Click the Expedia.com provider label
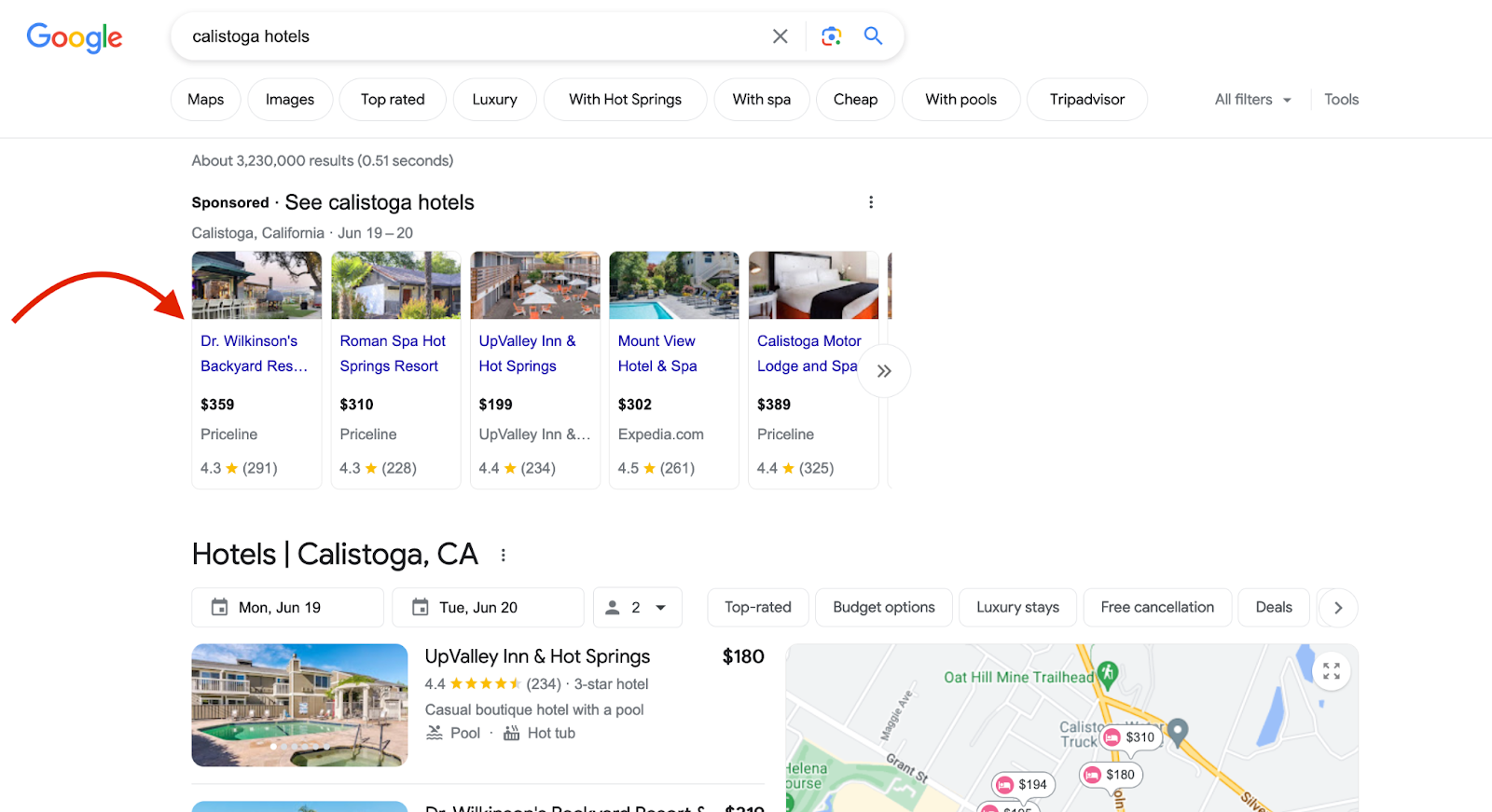1492x812 pixels. tap(660, 434)
